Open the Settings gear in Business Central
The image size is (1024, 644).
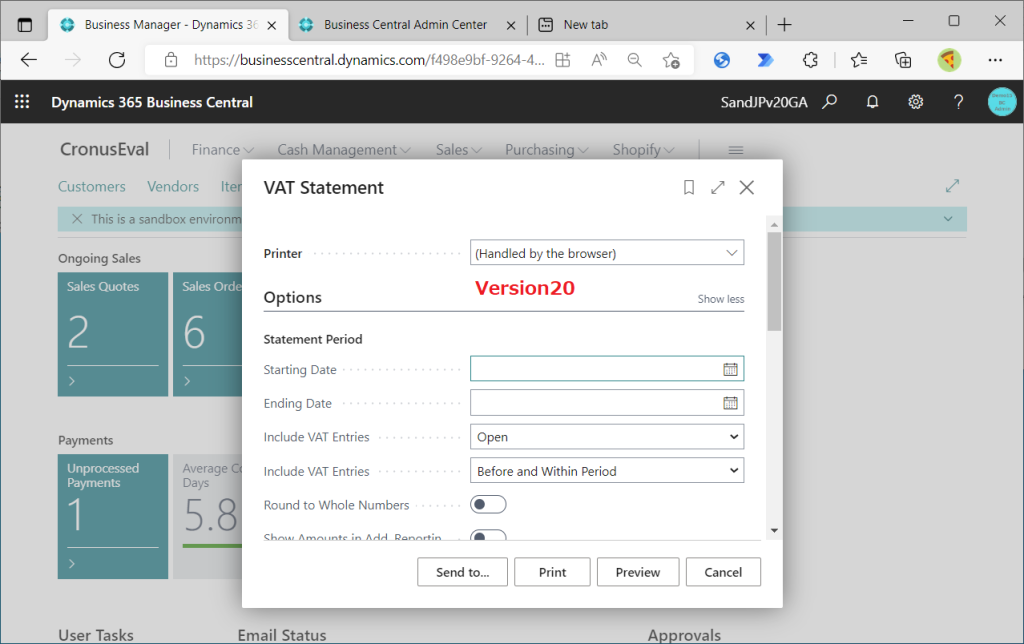[916, 102]
